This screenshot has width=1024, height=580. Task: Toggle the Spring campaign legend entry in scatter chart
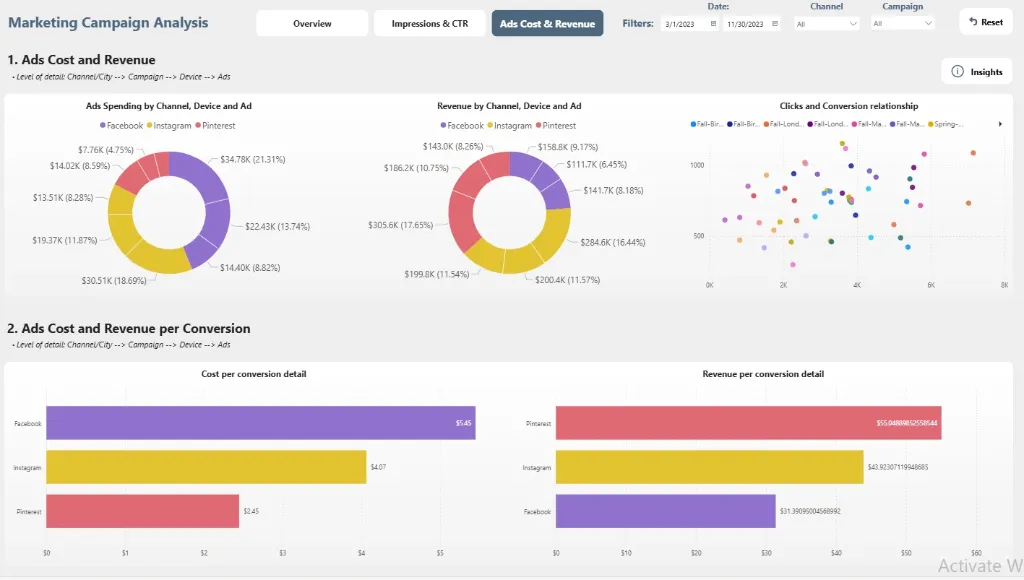pyautogui.click(x=948, y=124)
